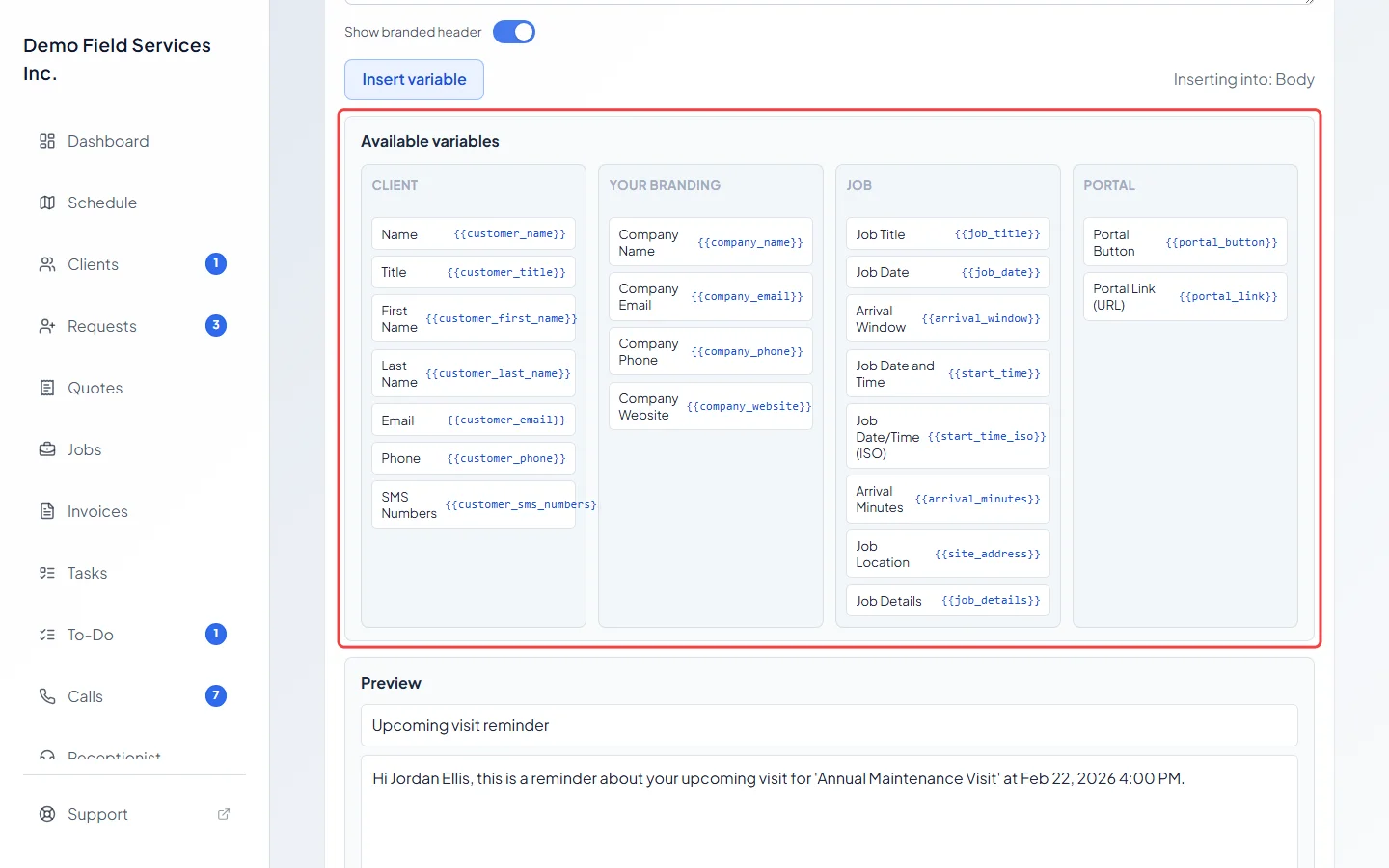This screenshot has width=1389, height=868.
Task: Open the Invoices section
Action: 135,511
